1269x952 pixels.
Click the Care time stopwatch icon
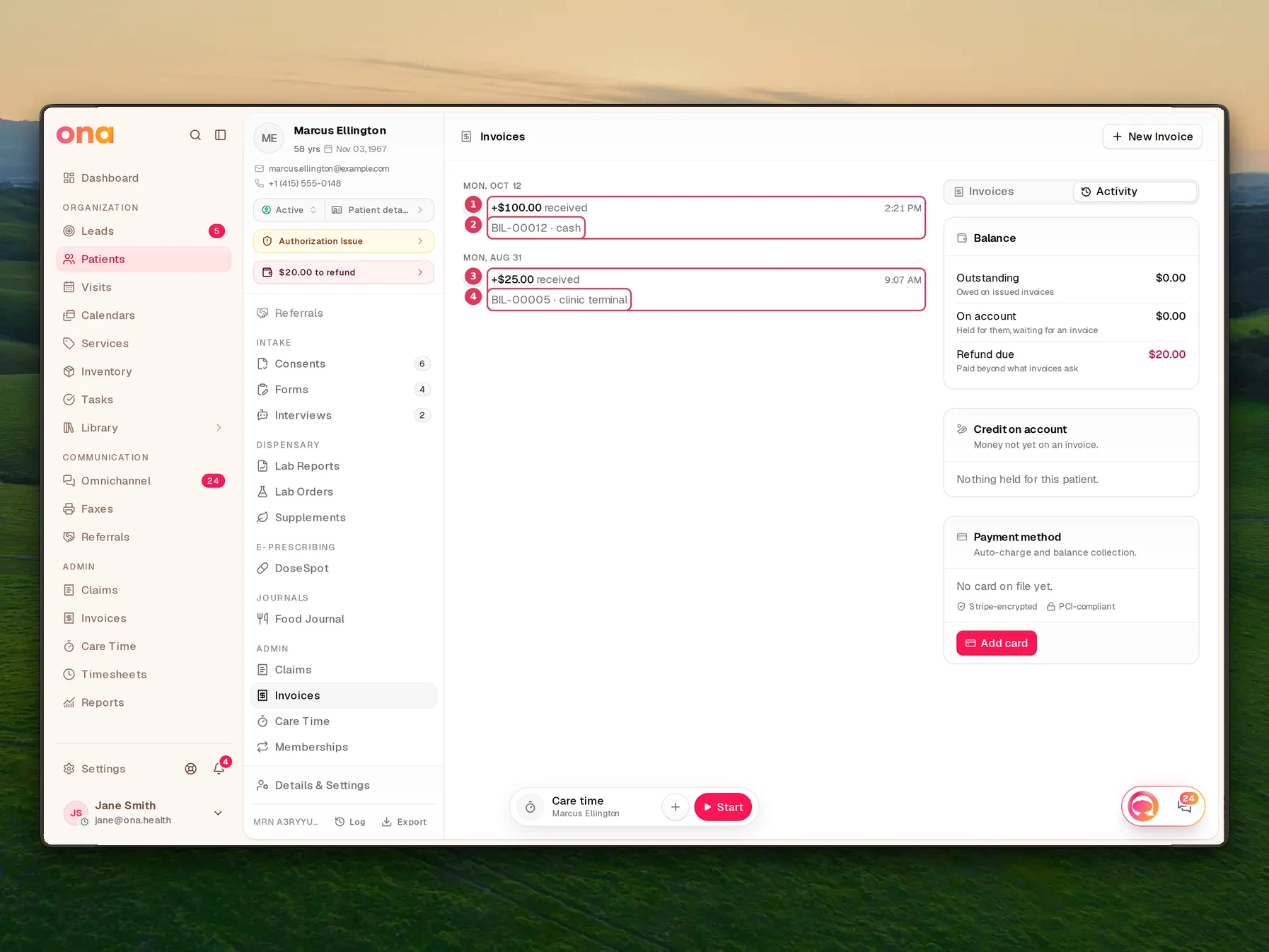pyautogui.click(x=531, y=807)
